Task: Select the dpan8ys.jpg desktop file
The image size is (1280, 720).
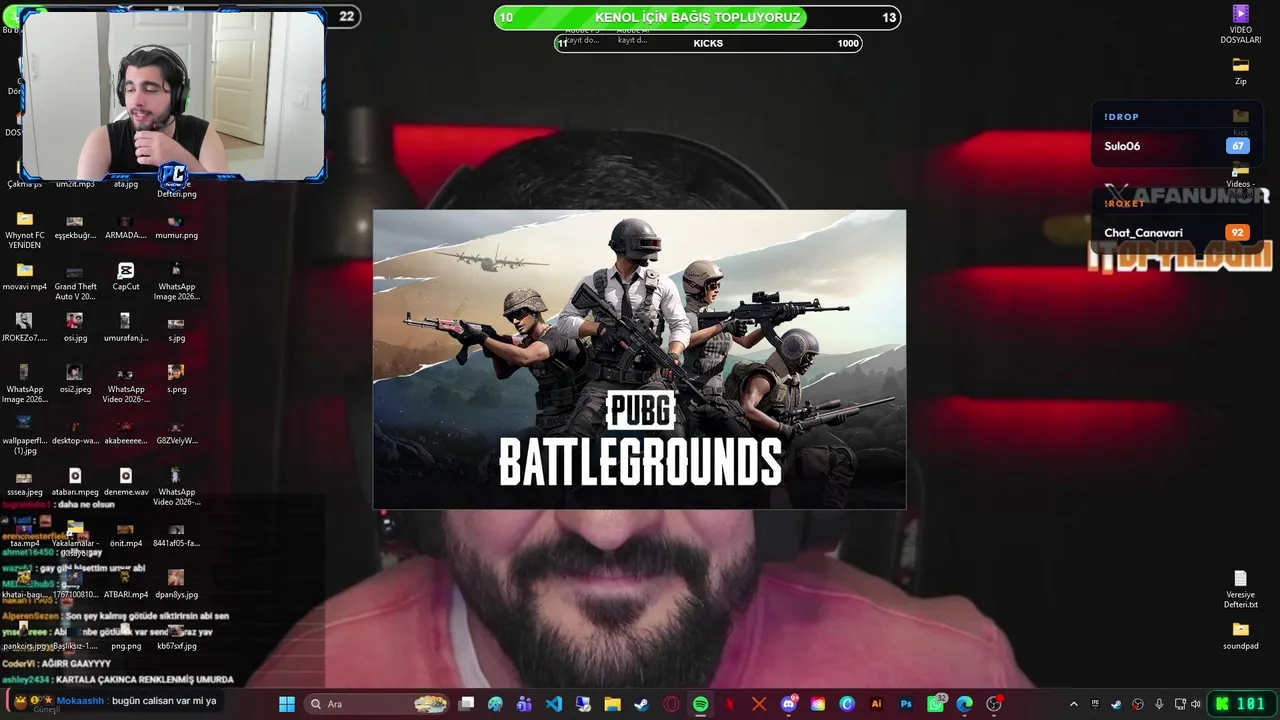Action: pyautogui.click(x=176, y=584)
